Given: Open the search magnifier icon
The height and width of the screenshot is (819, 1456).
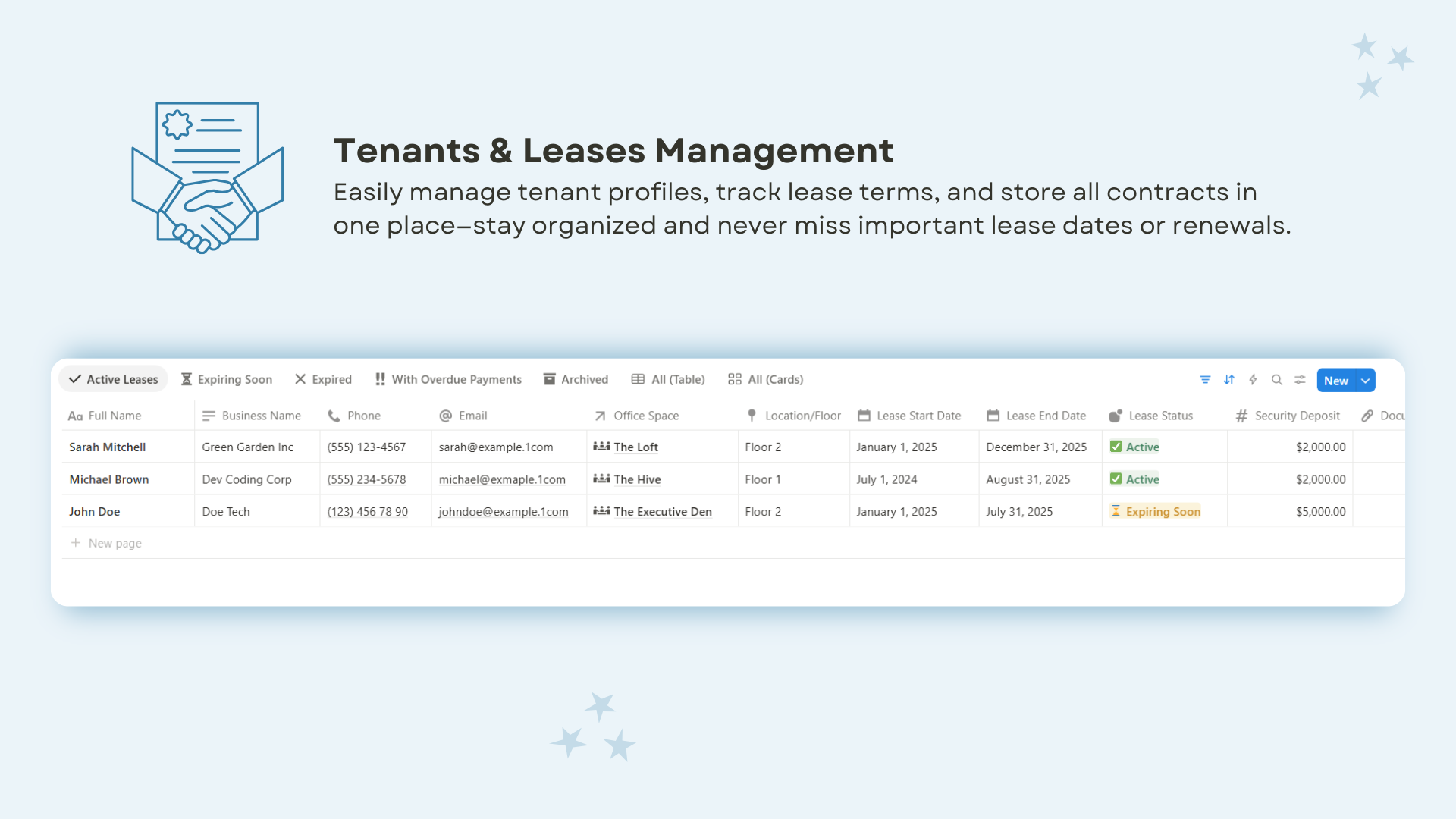Looking at the screenshot, I should pyautogui.click(x=1277, y=380).
